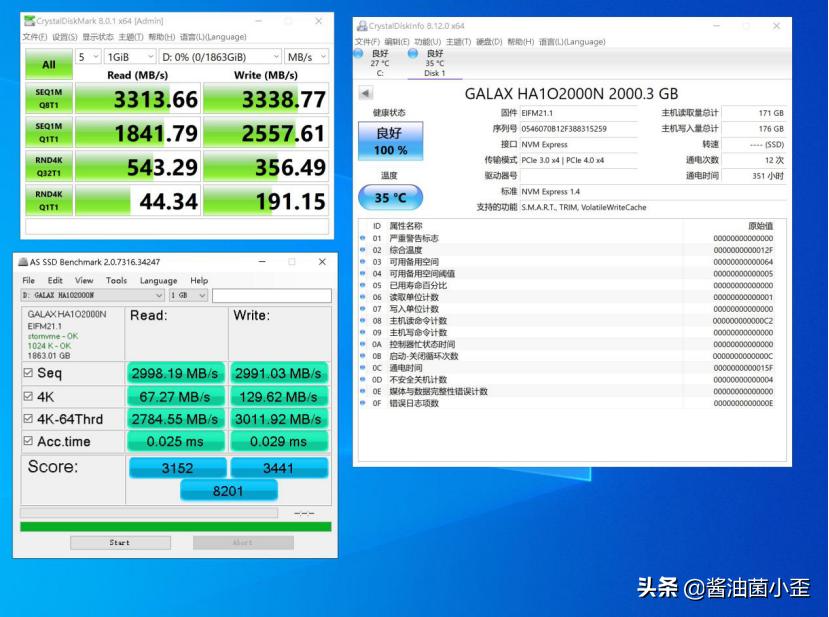Click the 良好 100% health status badge
829x617 pixels.
tap(390, 139)
